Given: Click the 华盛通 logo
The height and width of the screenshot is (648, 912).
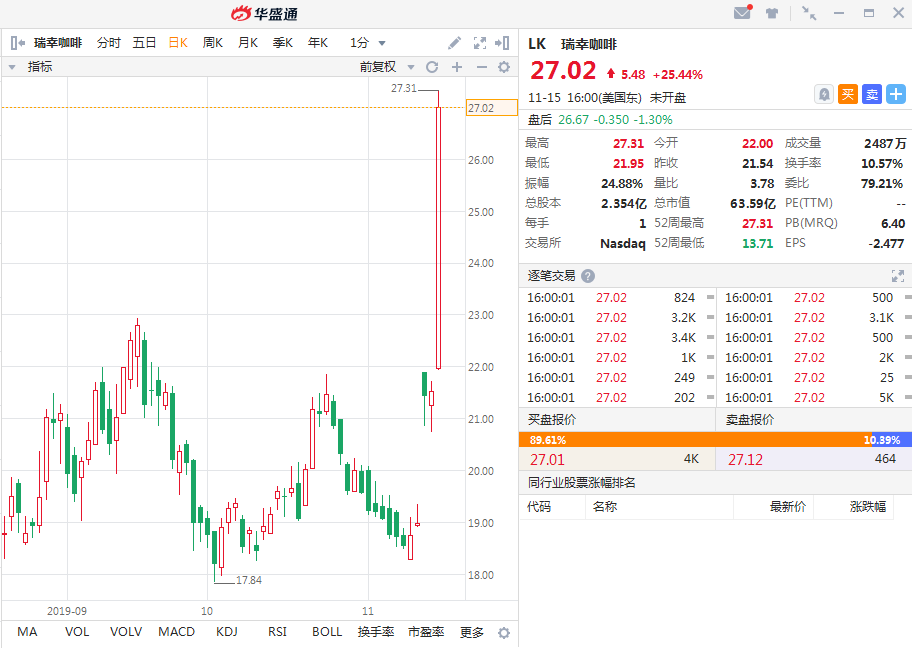Looking at the screenshot, I should (265, 13).
